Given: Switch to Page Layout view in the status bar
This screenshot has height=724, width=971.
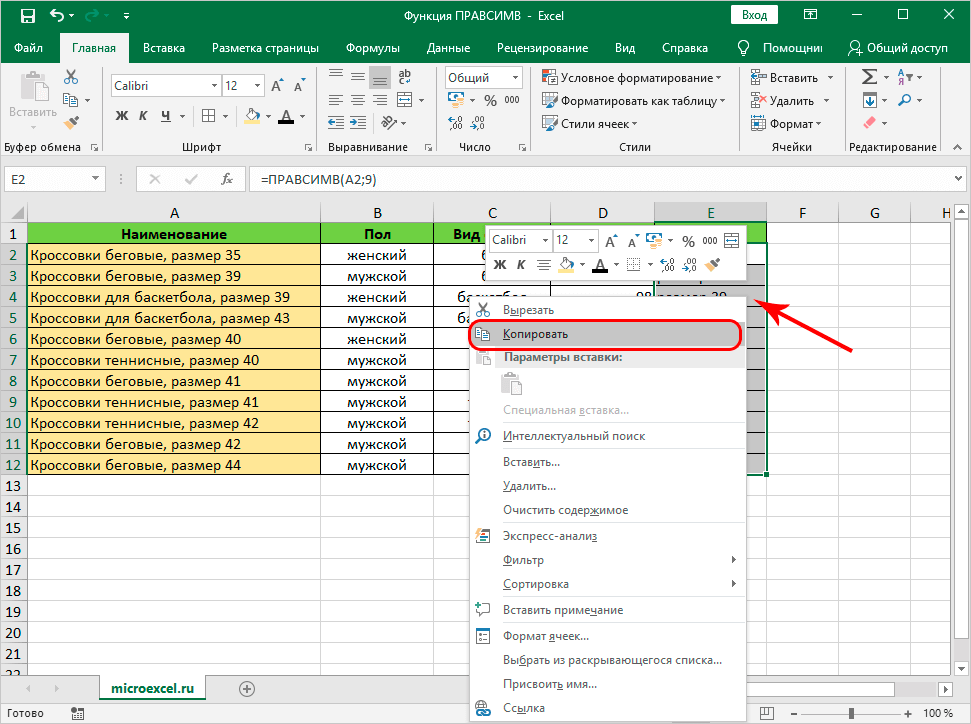Looking at the screenshot, I should (767, 713).
